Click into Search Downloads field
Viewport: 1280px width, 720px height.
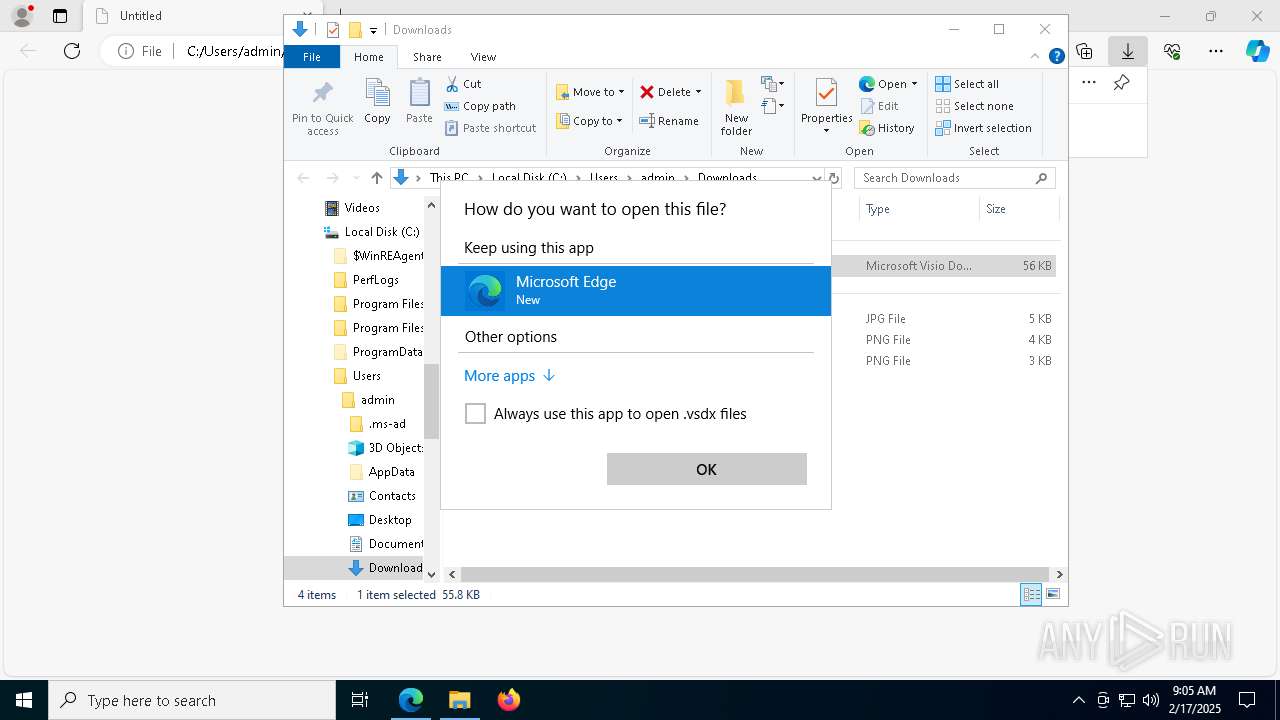pos(954,178)
